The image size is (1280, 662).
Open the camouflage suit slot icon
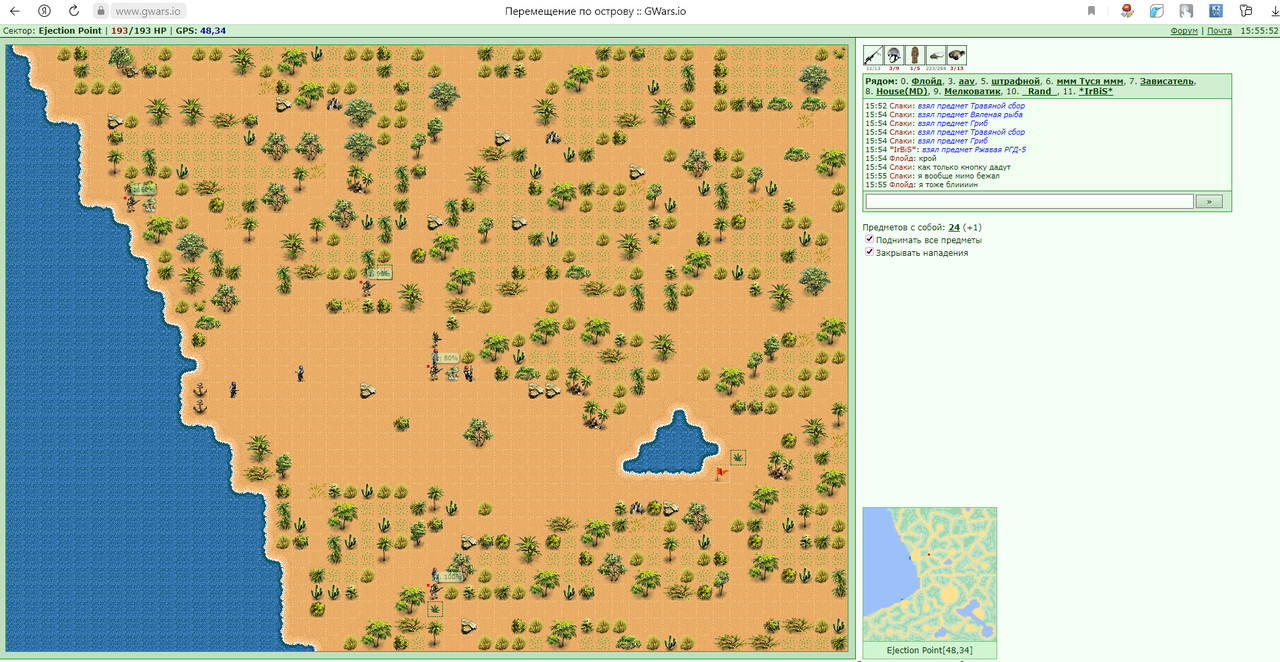tap(915, 55)
